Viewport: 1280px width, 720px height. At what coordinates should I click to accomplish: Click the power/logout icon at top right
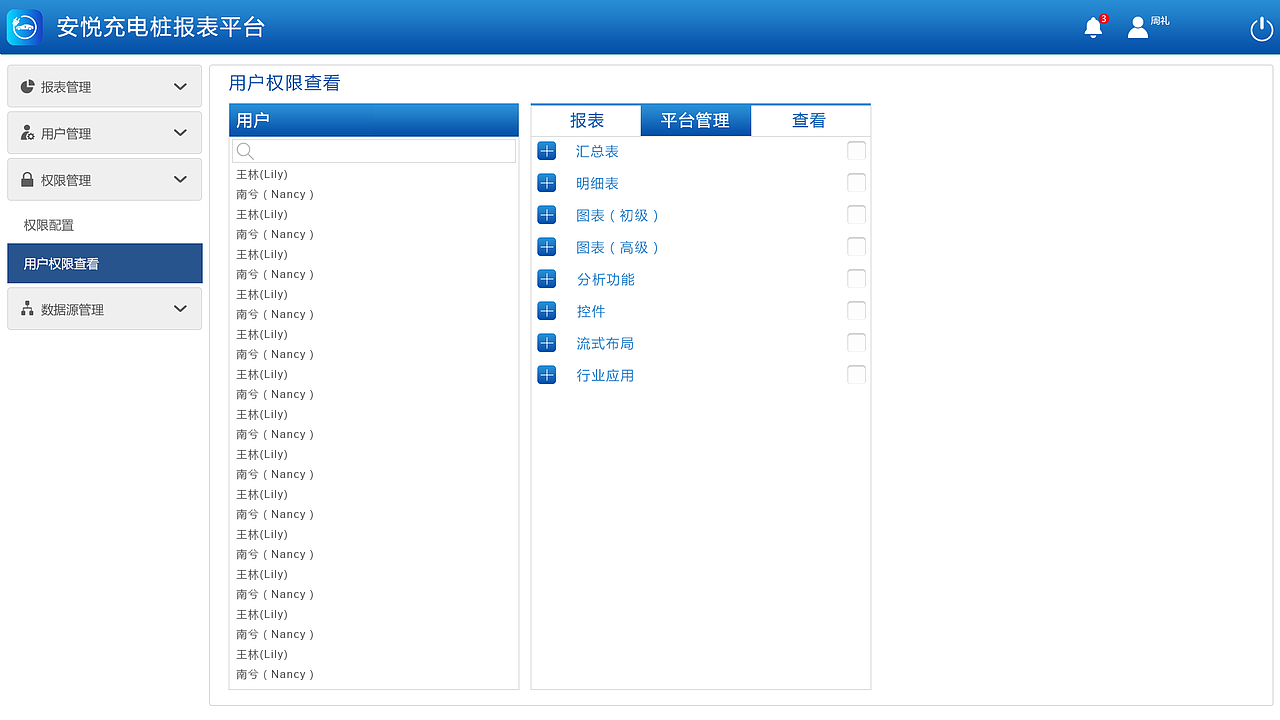click(1260, 29)
